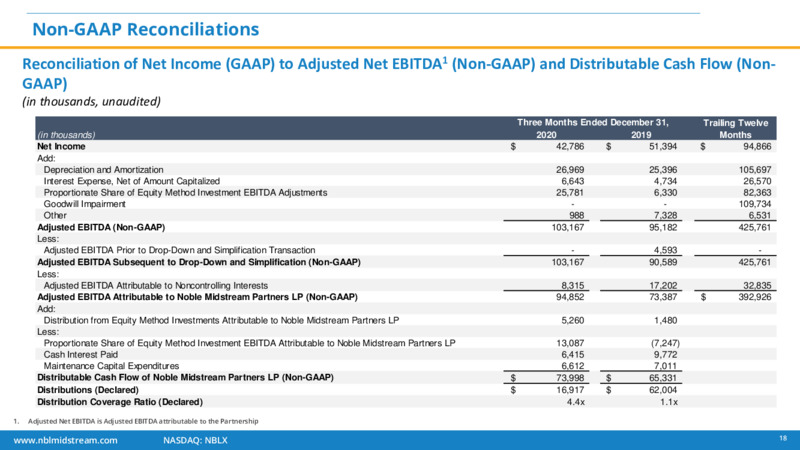This screenshot has width=800, height=450.
Task: Click the equity method adjustment value 25,781
Action: point(570,192)
